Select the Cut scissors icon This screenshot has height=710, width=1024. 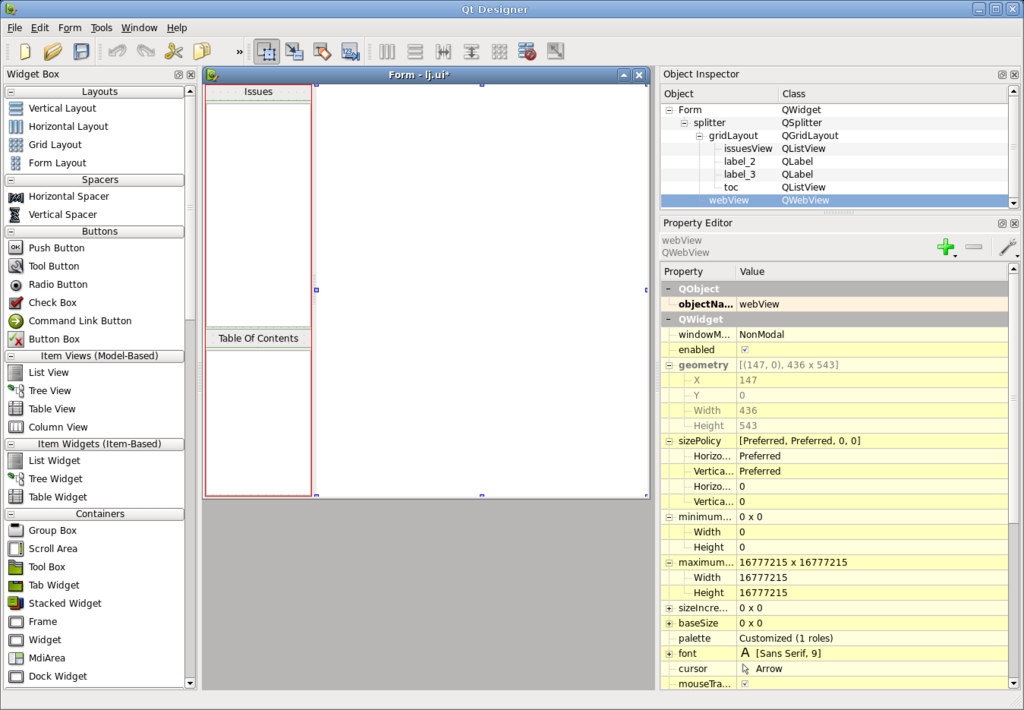point(174,51)
